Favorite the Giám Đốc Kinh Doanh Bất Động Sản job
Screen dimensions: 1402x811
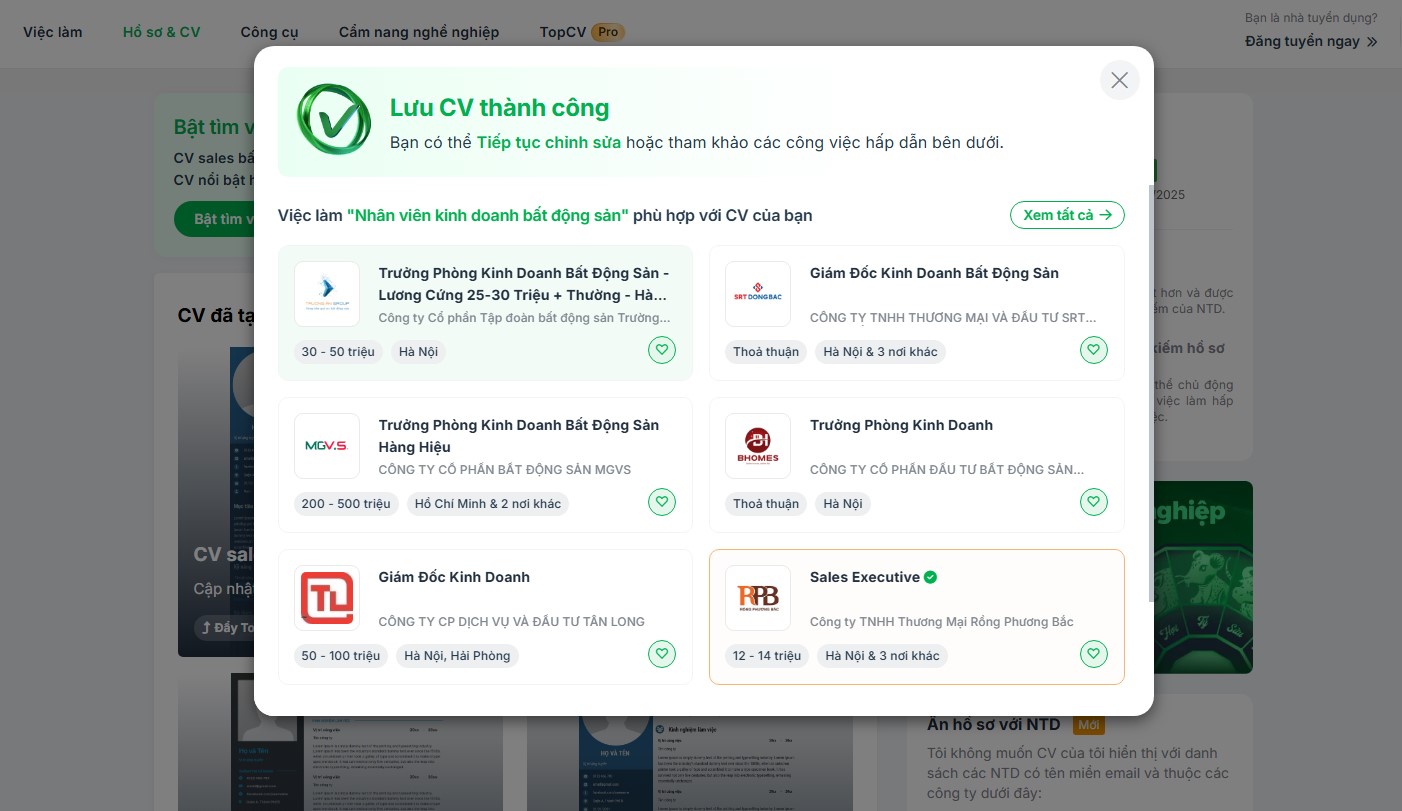tap(1093, 350)
